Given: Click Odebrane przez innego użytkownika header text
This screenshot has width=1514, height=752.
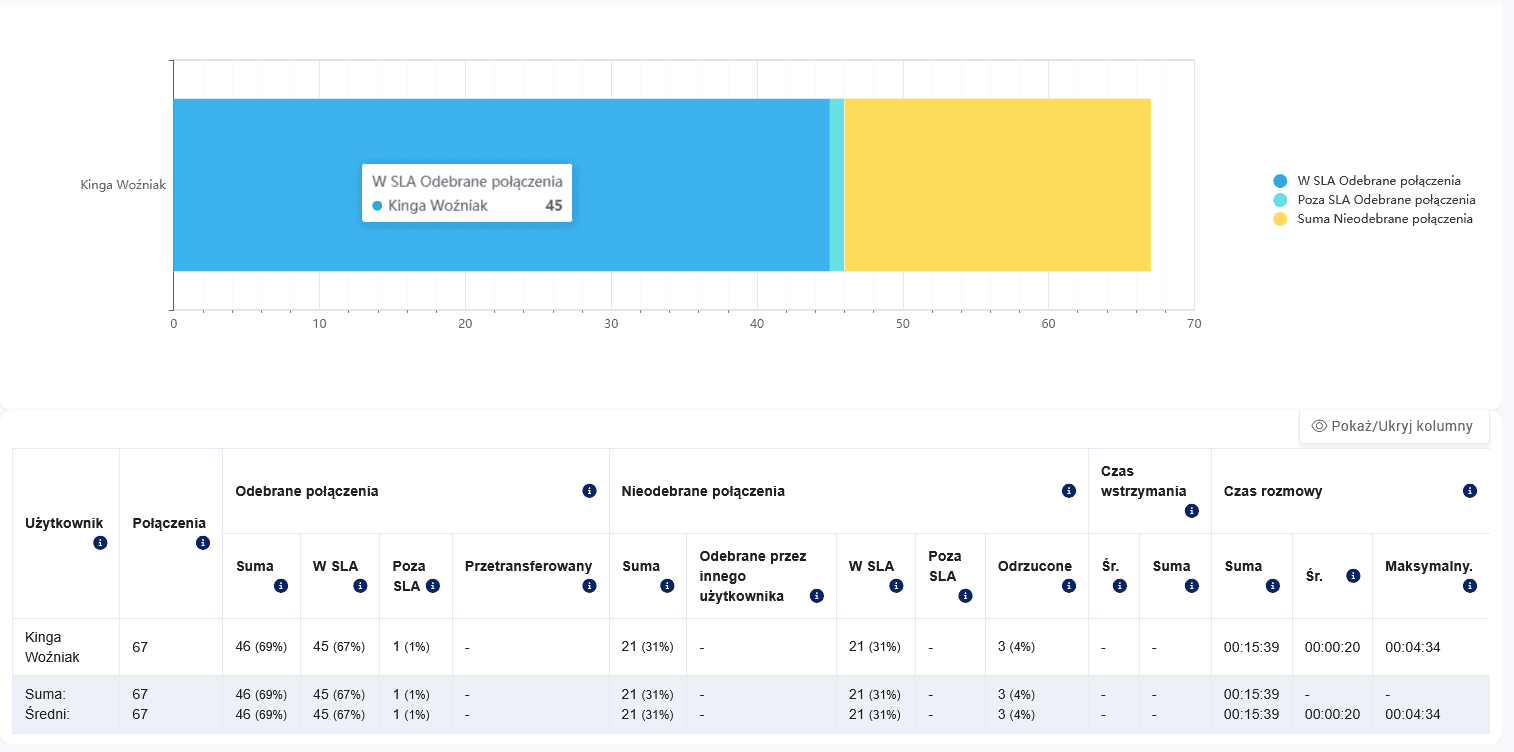Looking at the screenshot, I should 754,576.
